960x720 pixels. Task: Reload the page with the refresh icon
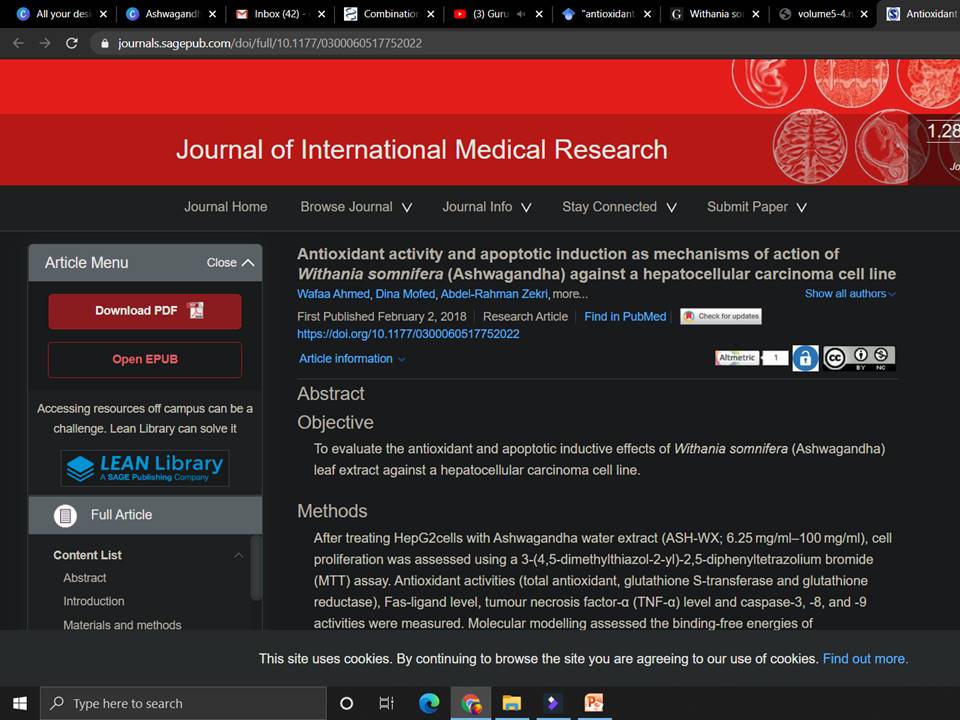(71, 44)
